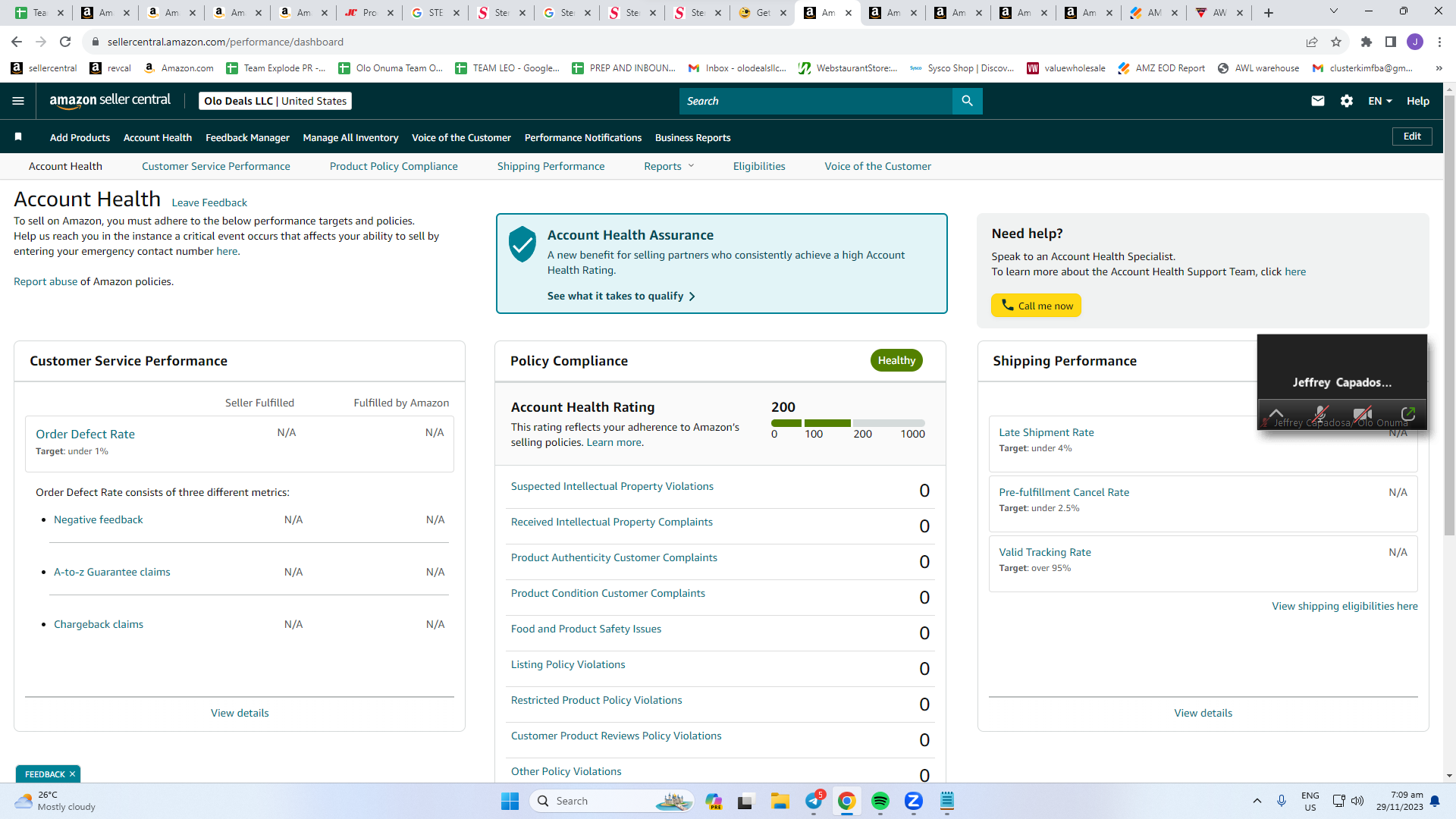Show more bookmarks with the overflow chevron
This screenshot has height=819, width=1456.
coord(1439,68)
